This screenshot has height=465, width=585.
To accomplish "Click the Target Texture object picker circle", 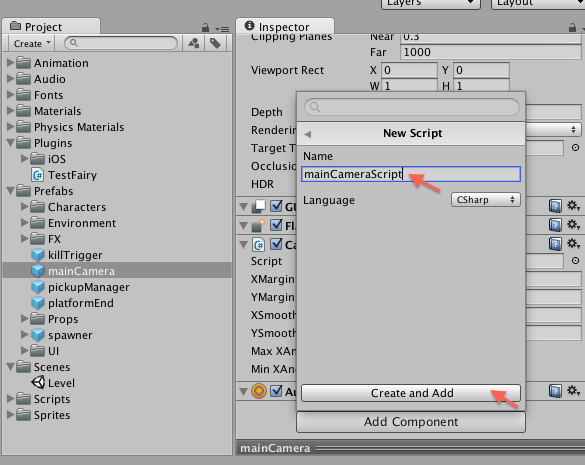I will (x=575, y=148).
